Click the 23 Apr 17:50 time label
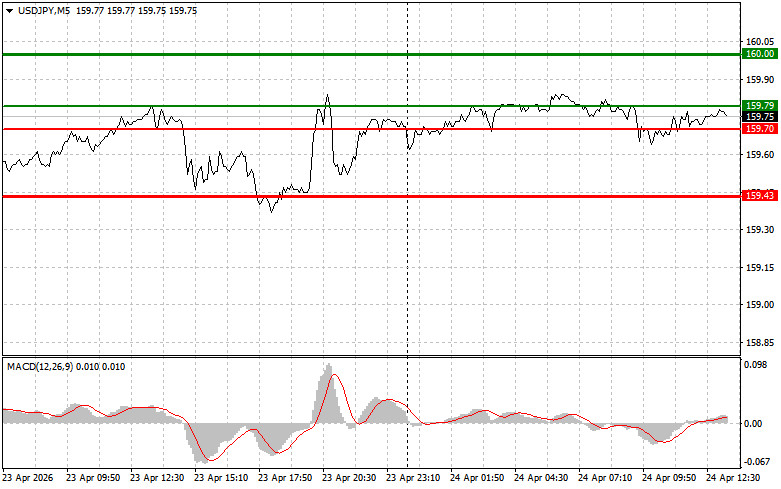 285,478
